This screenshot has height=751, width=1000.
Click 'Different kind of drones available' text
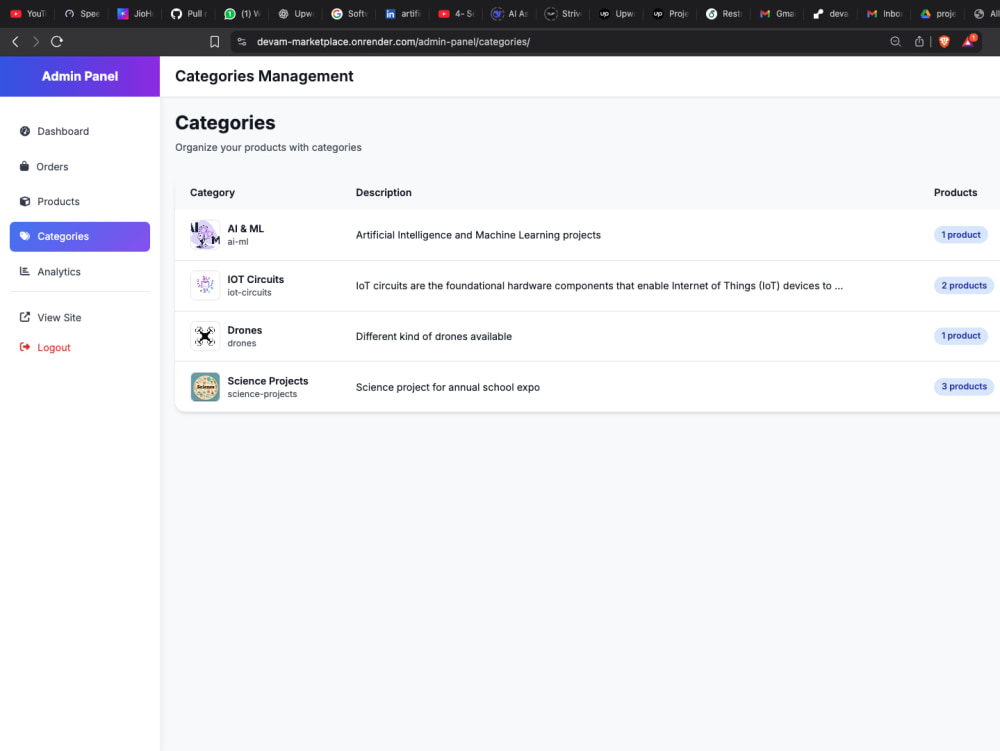[x=434, y=337]
